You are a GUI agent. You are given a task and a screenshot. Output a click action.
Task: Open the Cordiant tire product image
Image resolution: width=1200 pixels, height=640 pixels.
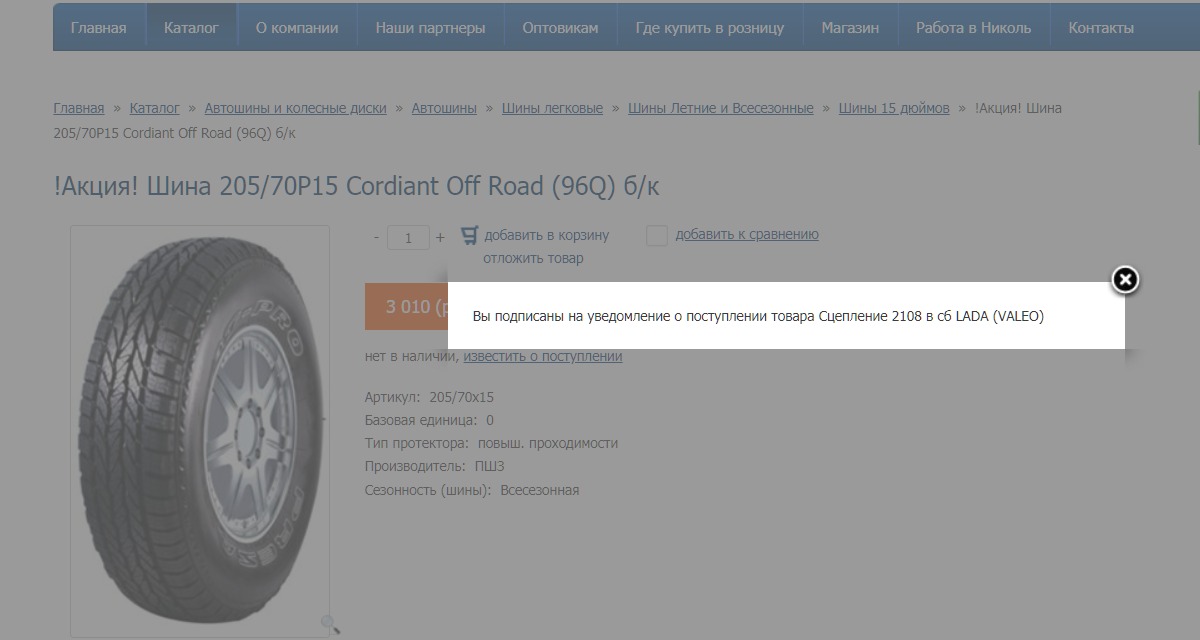[x=200, y=431]
